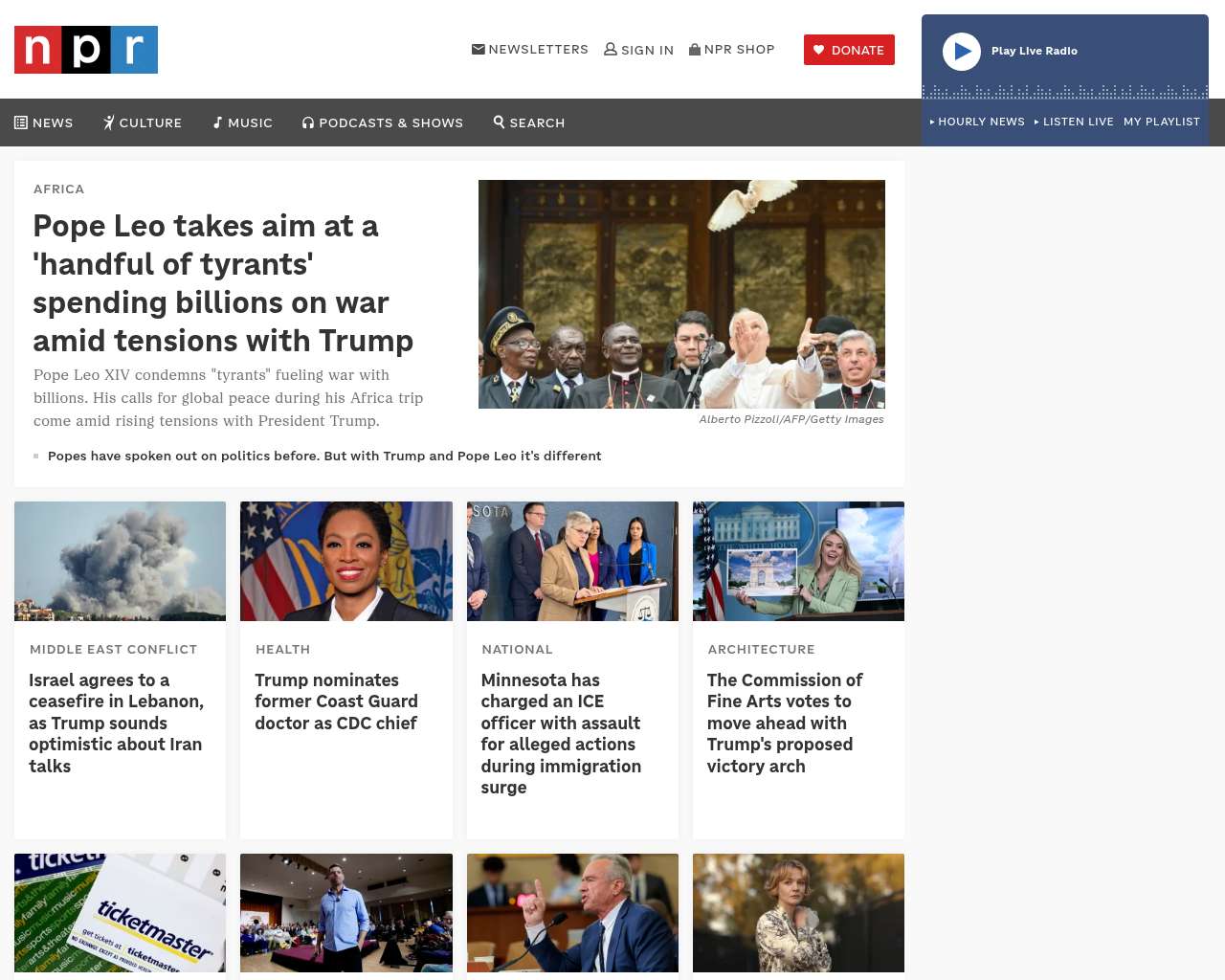Click the NPR logo
The height and width of the screenshot is (980, 1225).
coord(86,50)
